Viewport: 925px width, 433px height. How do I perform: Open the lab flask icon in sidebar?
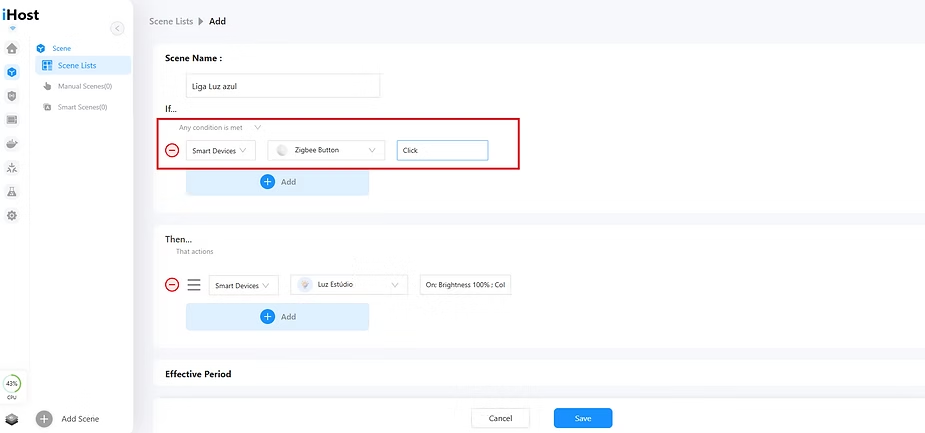tap(12, 192)
